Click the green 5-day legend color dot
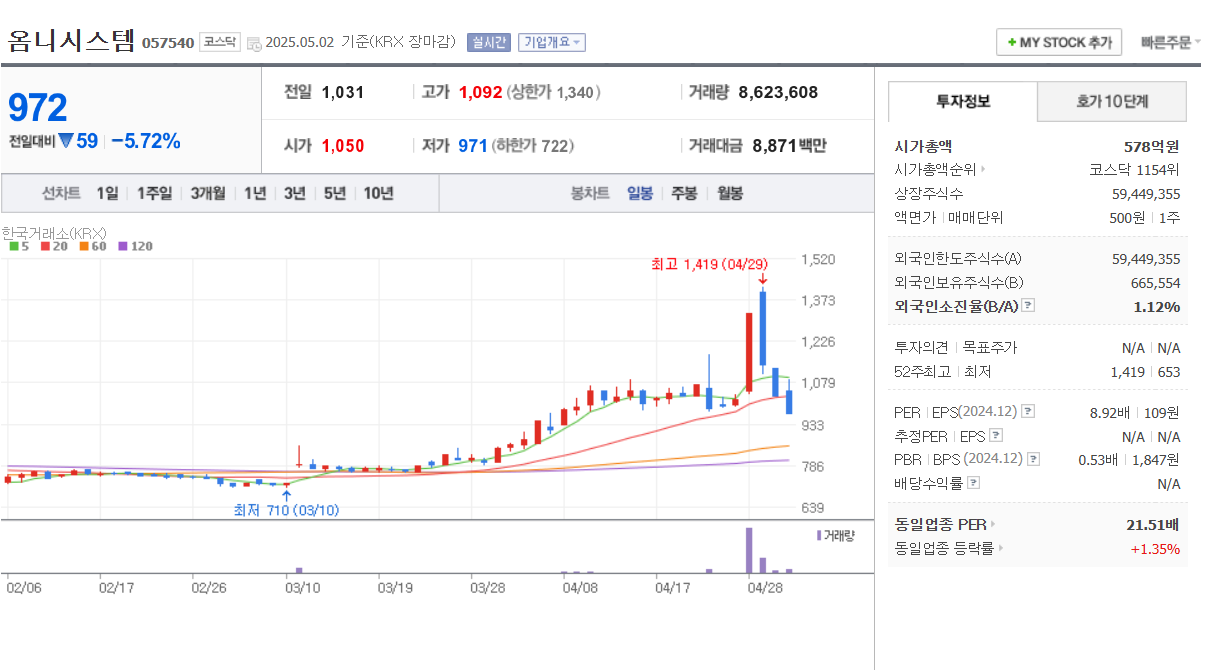The width and height of the screenshot is (1207, 670). click(x=14, y=245)
